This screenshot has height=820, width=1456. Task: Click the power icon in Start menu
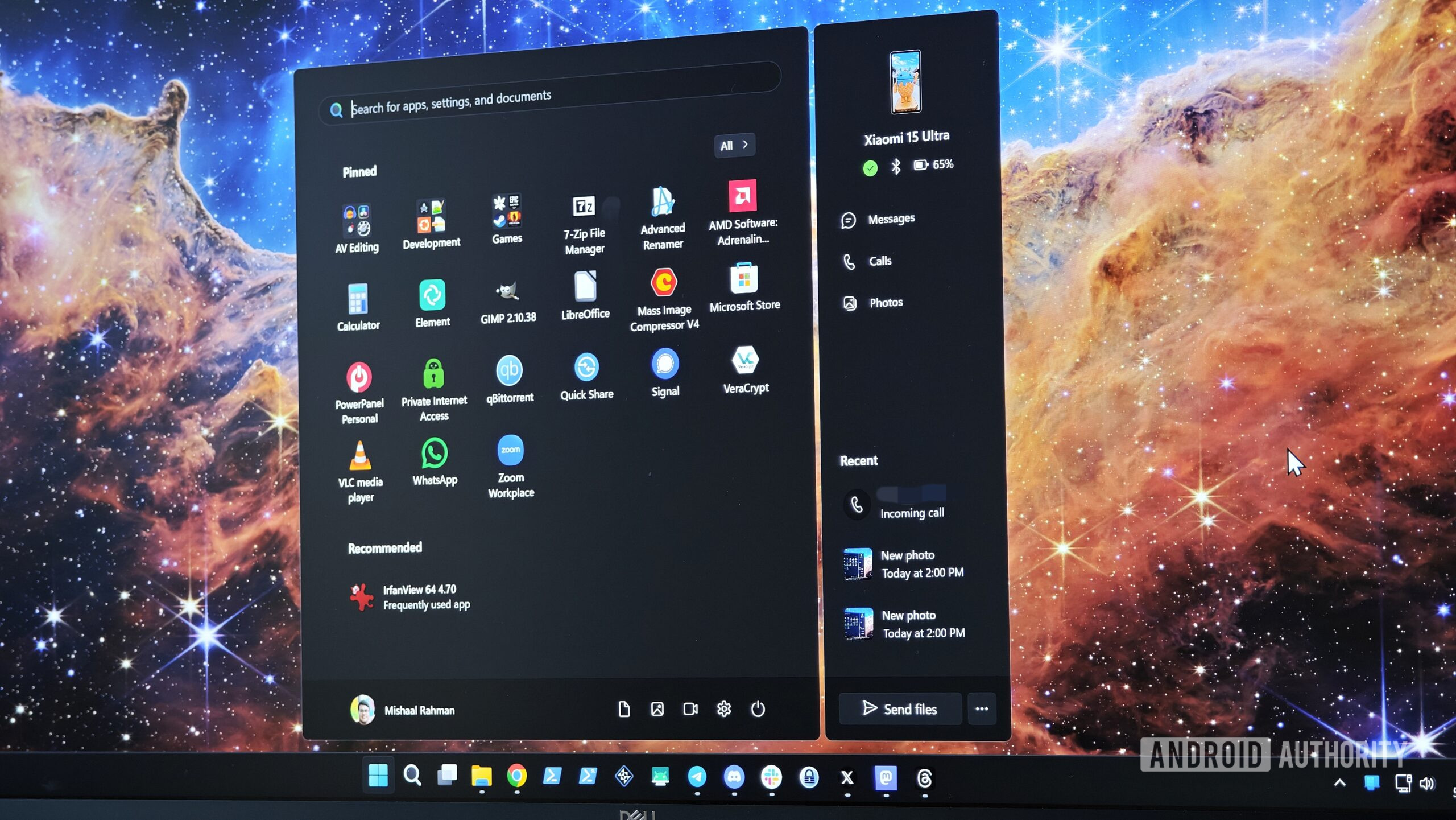[x=758, y=709]
